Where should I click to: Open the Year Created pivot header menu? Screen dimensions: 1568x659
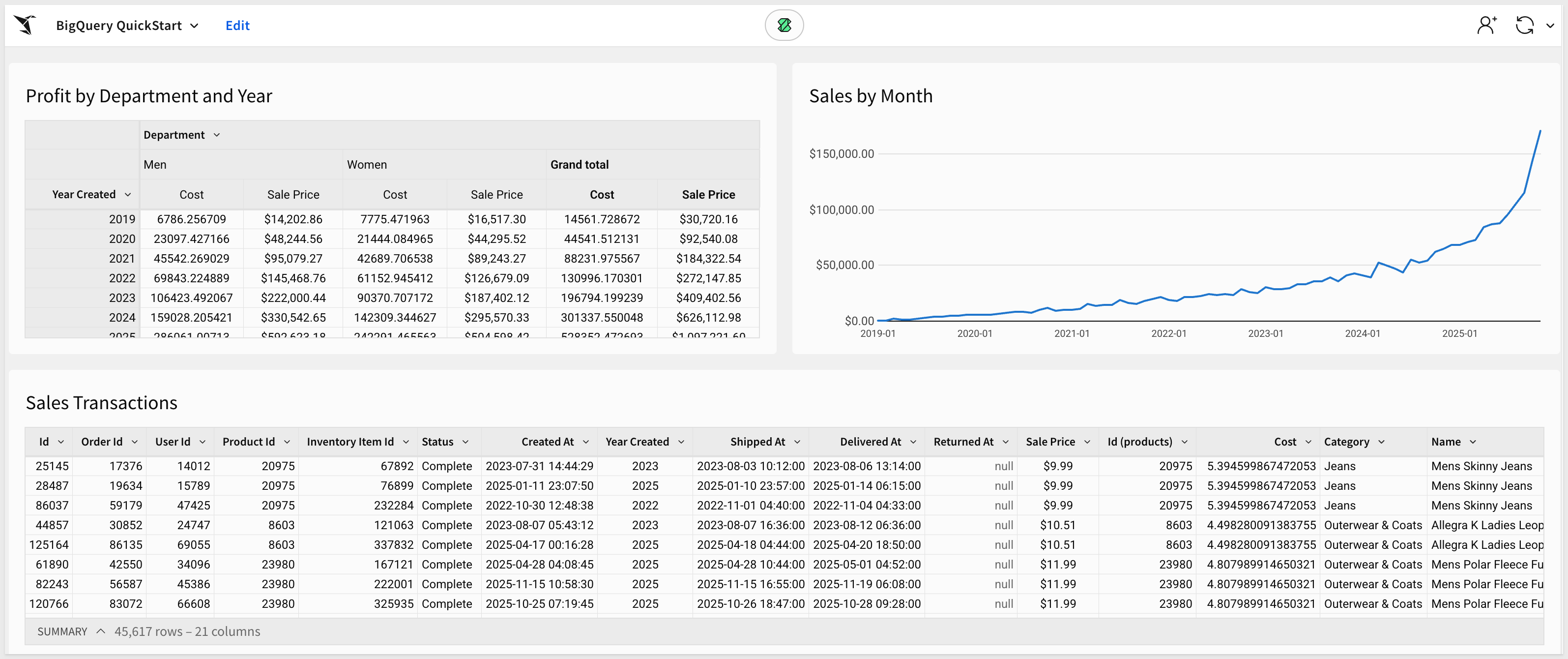click(x=128, y=195)
